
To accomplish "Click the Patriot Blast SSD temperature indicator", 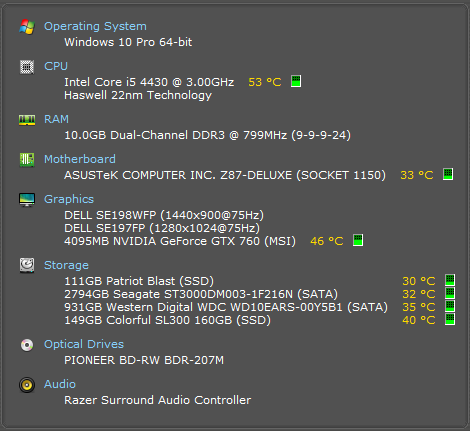I will [x=450, y=280].
